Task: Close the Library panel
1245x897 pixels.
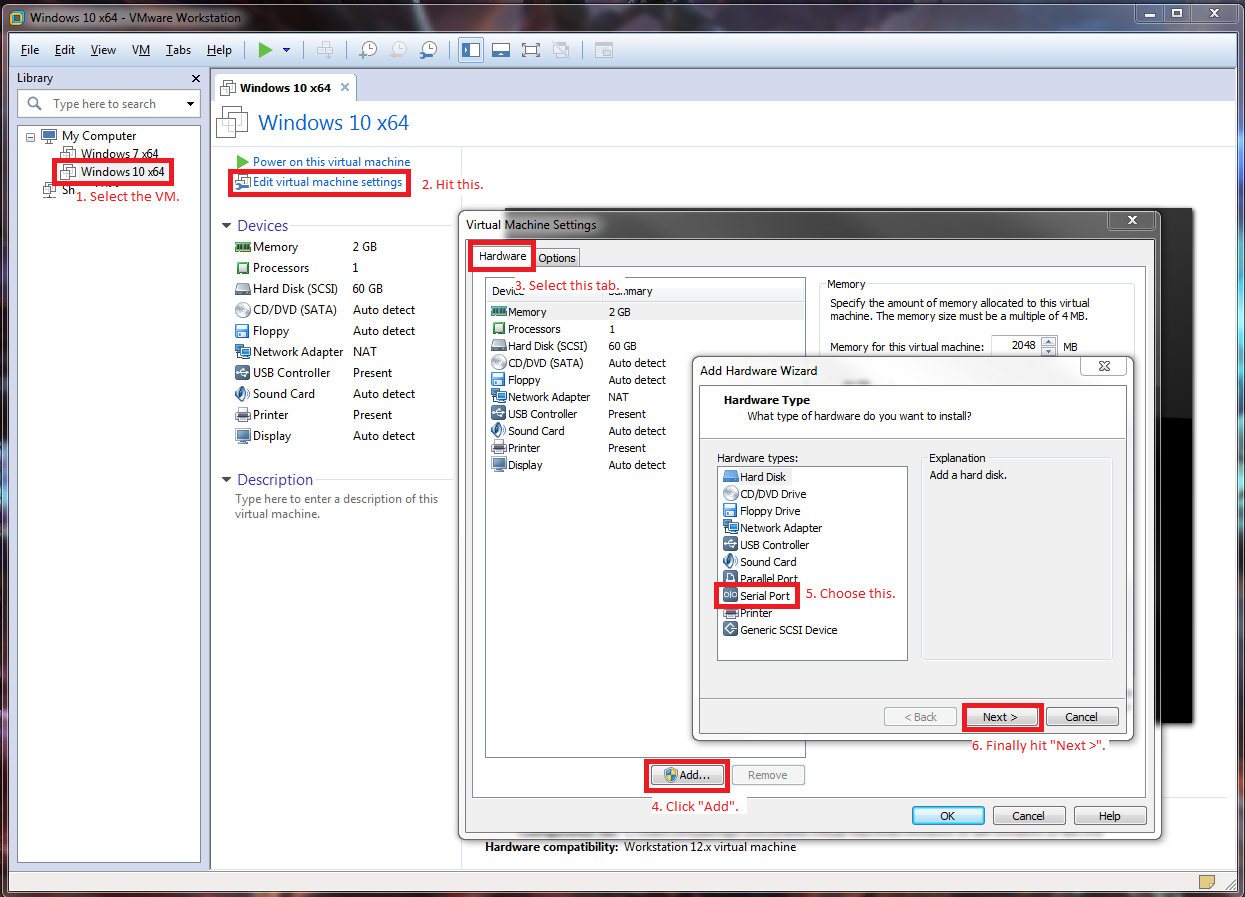Action: pos(195,78)
